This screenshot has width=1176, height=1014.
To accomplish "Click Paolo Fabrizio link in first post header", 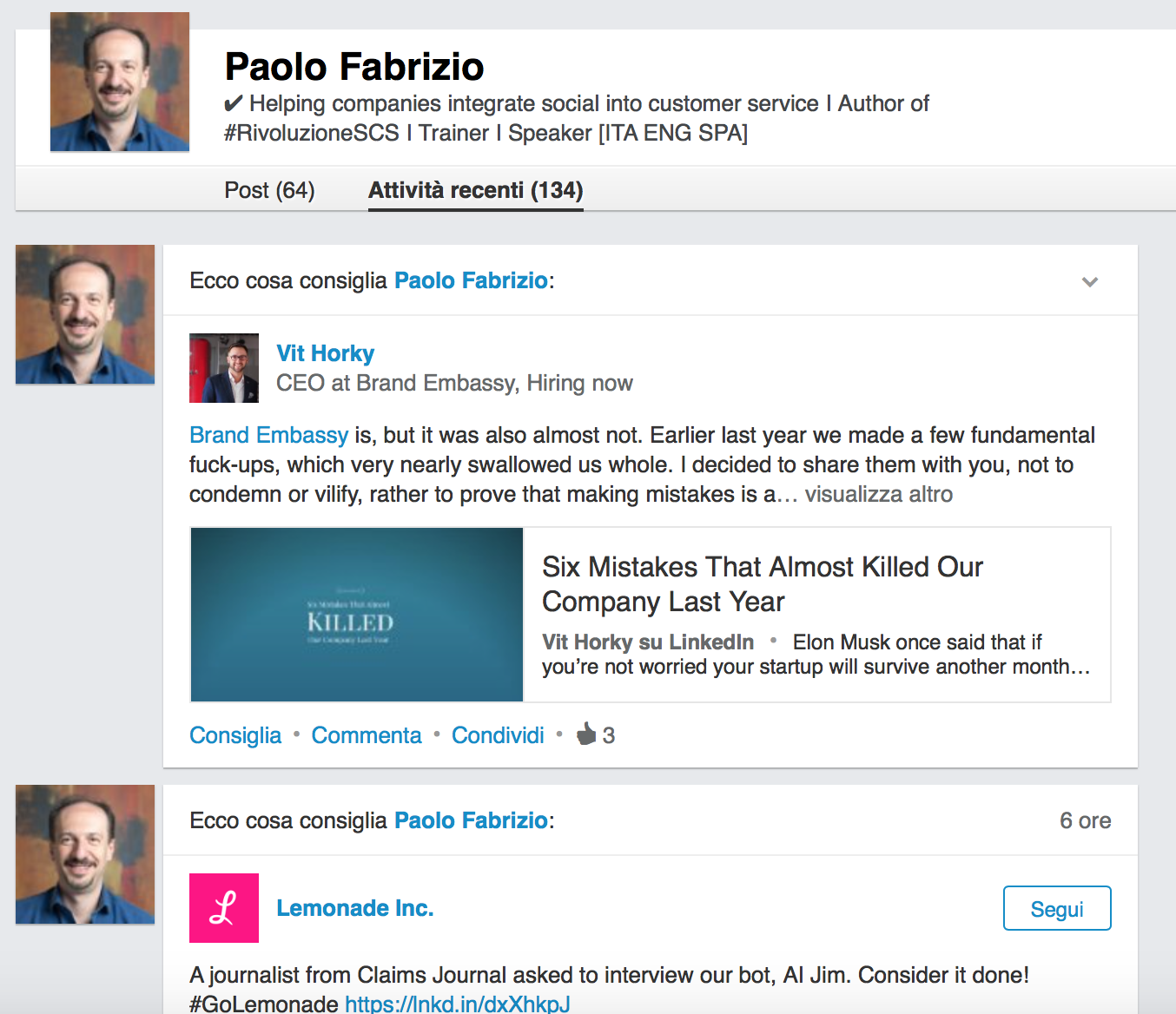I will pyautogui.click(x=471, y=280).
